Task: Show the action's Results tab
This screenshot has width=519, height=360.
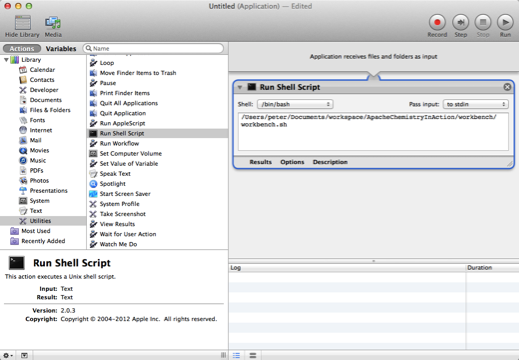Action: point(260,162)
